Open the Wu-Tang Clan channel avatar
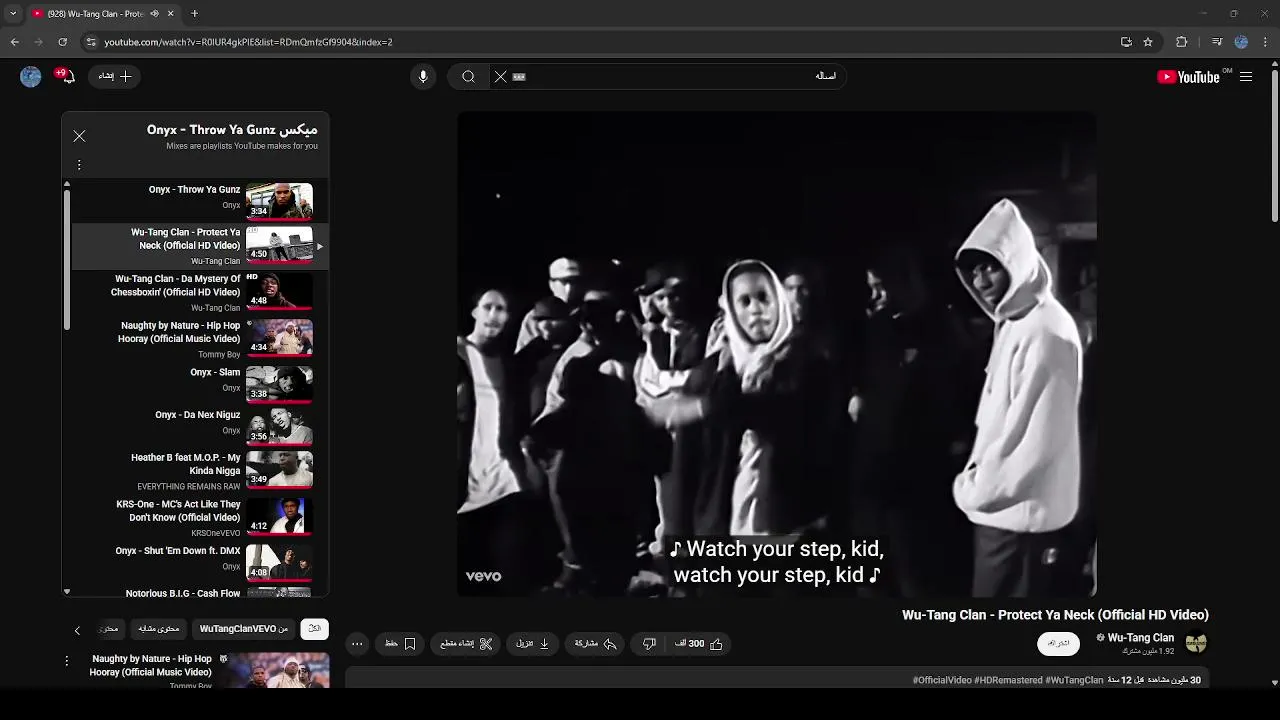The image size is (1280, 720). coord(1196,643)
